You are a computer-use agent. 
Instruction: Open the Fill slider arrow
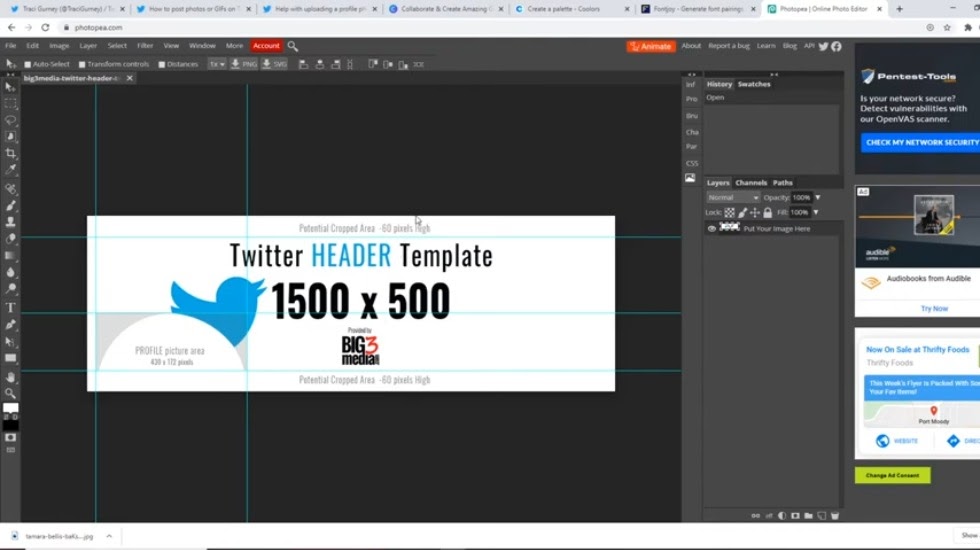pos(816,212)
